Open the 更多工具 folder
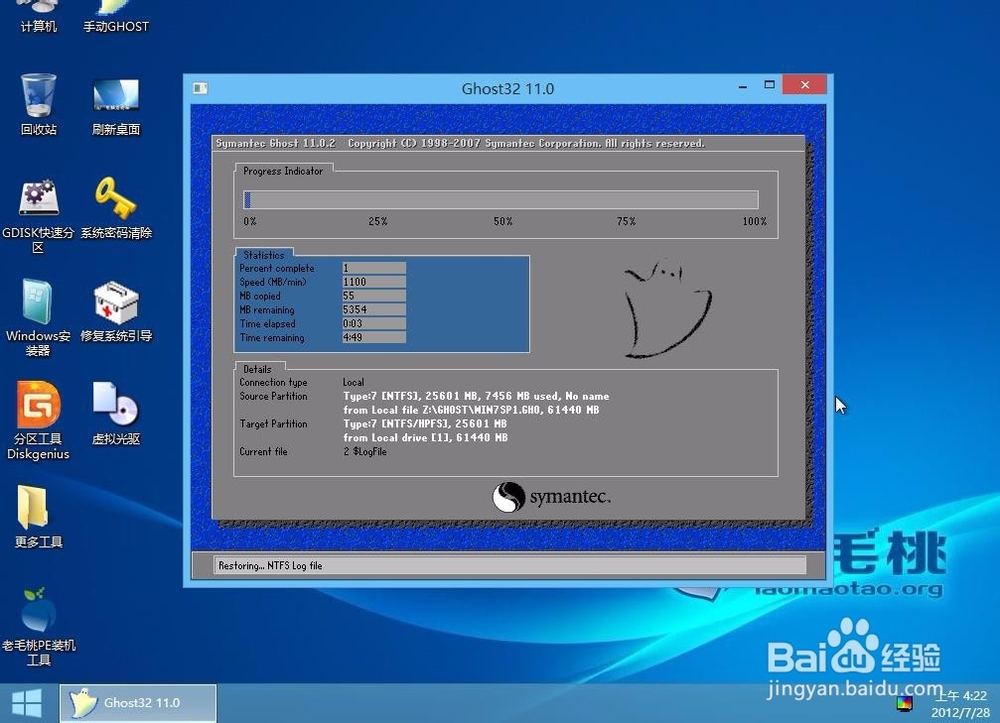The height and width of the screenshot is (723, 1000). tap(38, 516)
